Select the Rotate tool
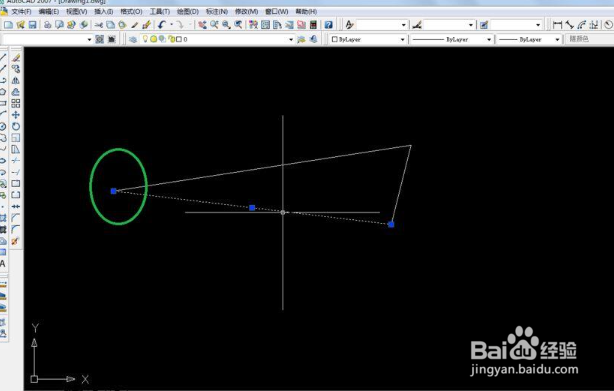614x391 pixels. [x=16, y=126]
